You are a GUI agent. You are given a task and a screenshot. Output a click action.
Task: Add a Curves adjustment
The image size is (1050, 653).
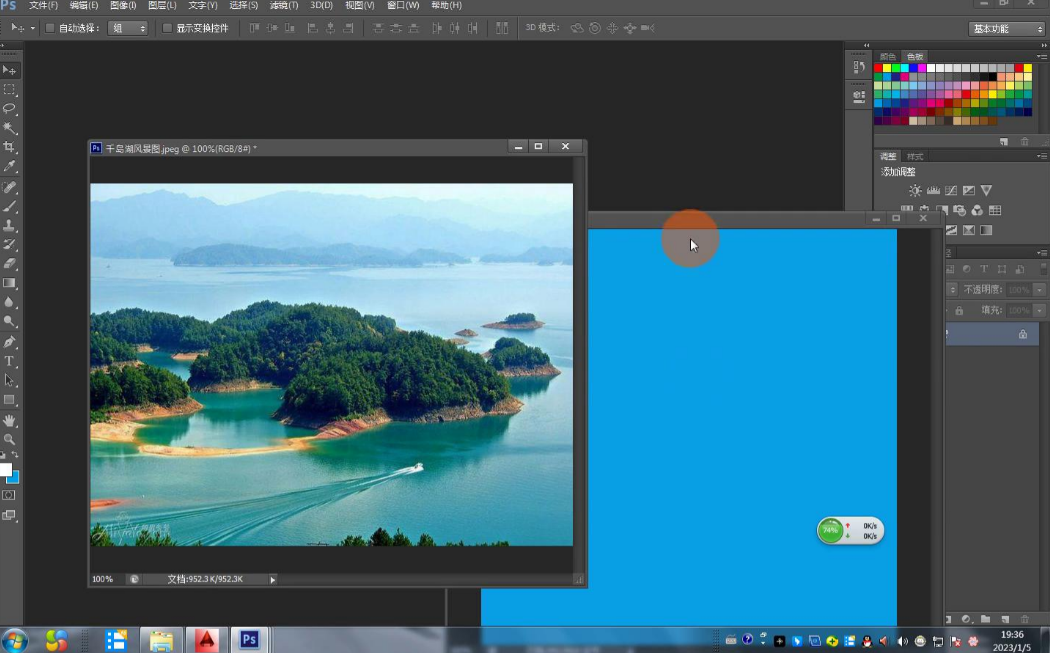coord(951,191)
